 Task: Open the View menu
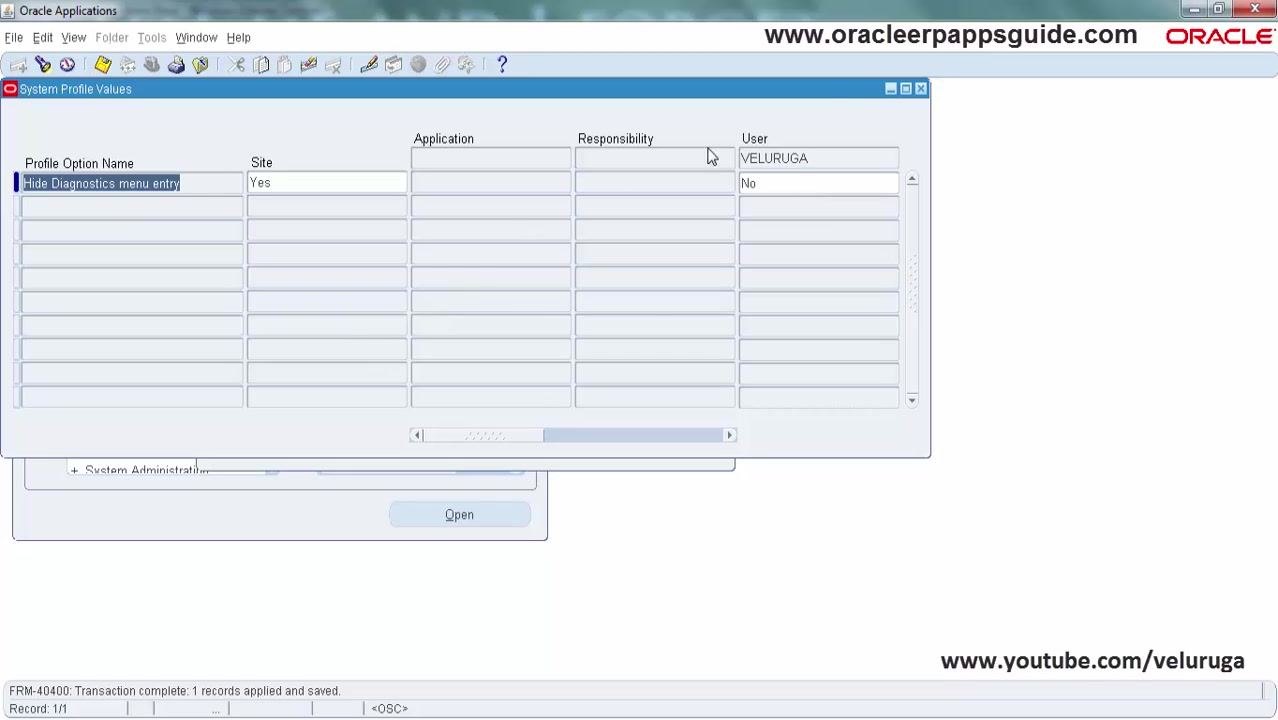74,38
